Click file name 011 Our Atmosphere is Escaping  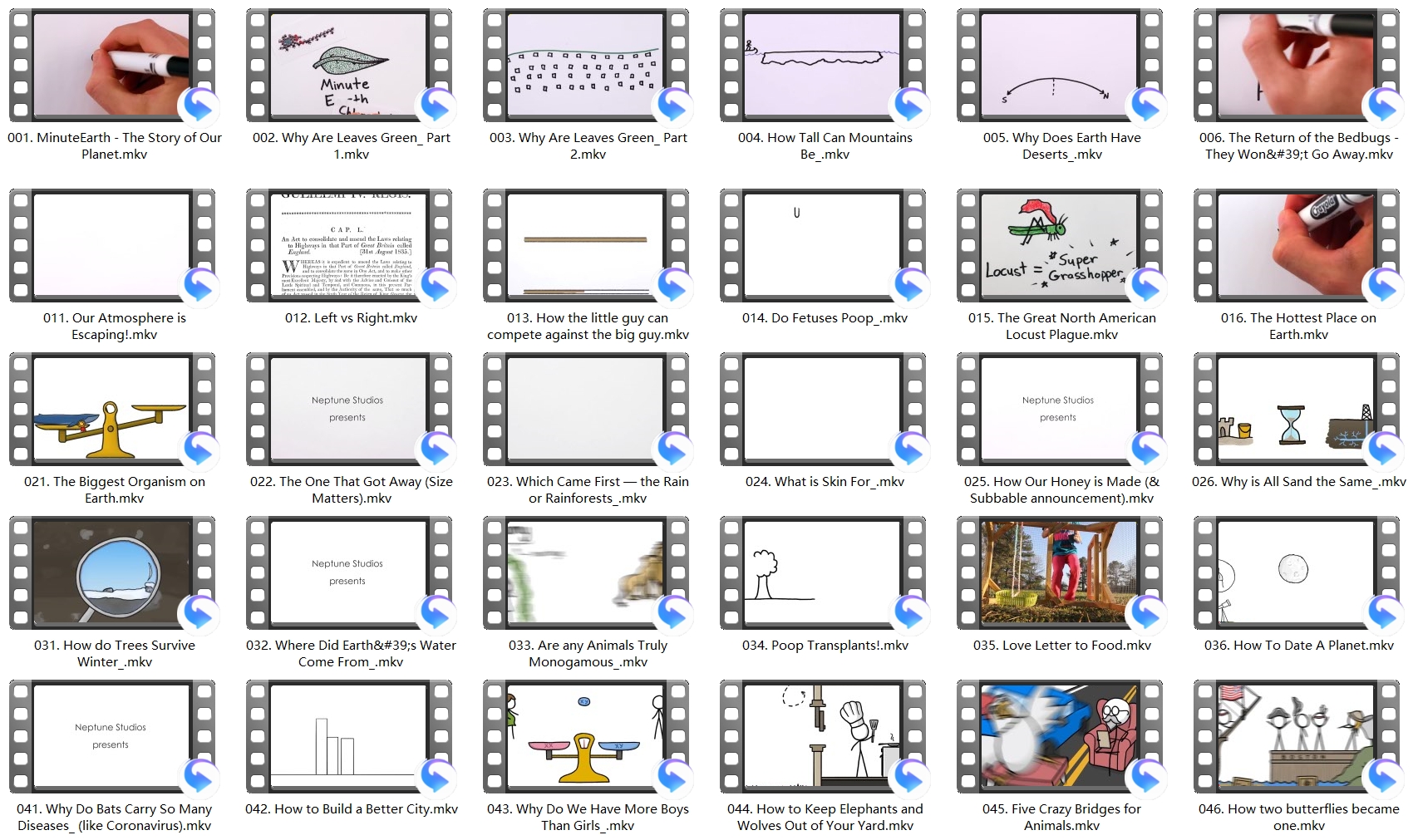[x=114, y=327]
